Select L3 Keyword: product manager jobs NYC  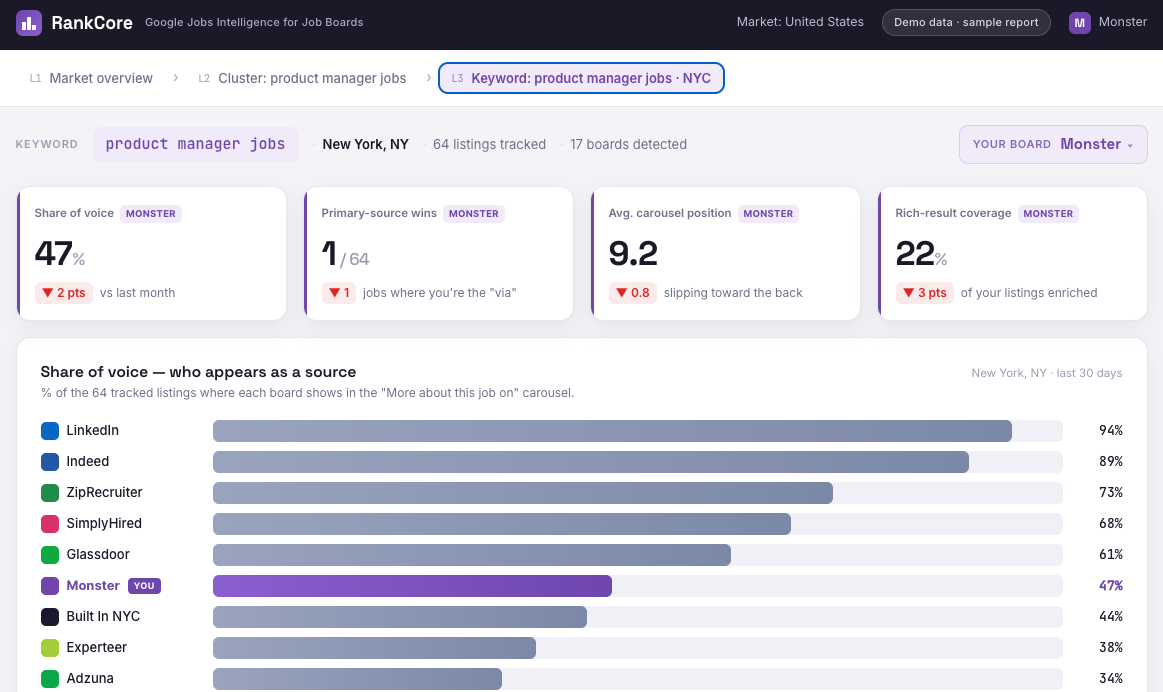[581, 79]
